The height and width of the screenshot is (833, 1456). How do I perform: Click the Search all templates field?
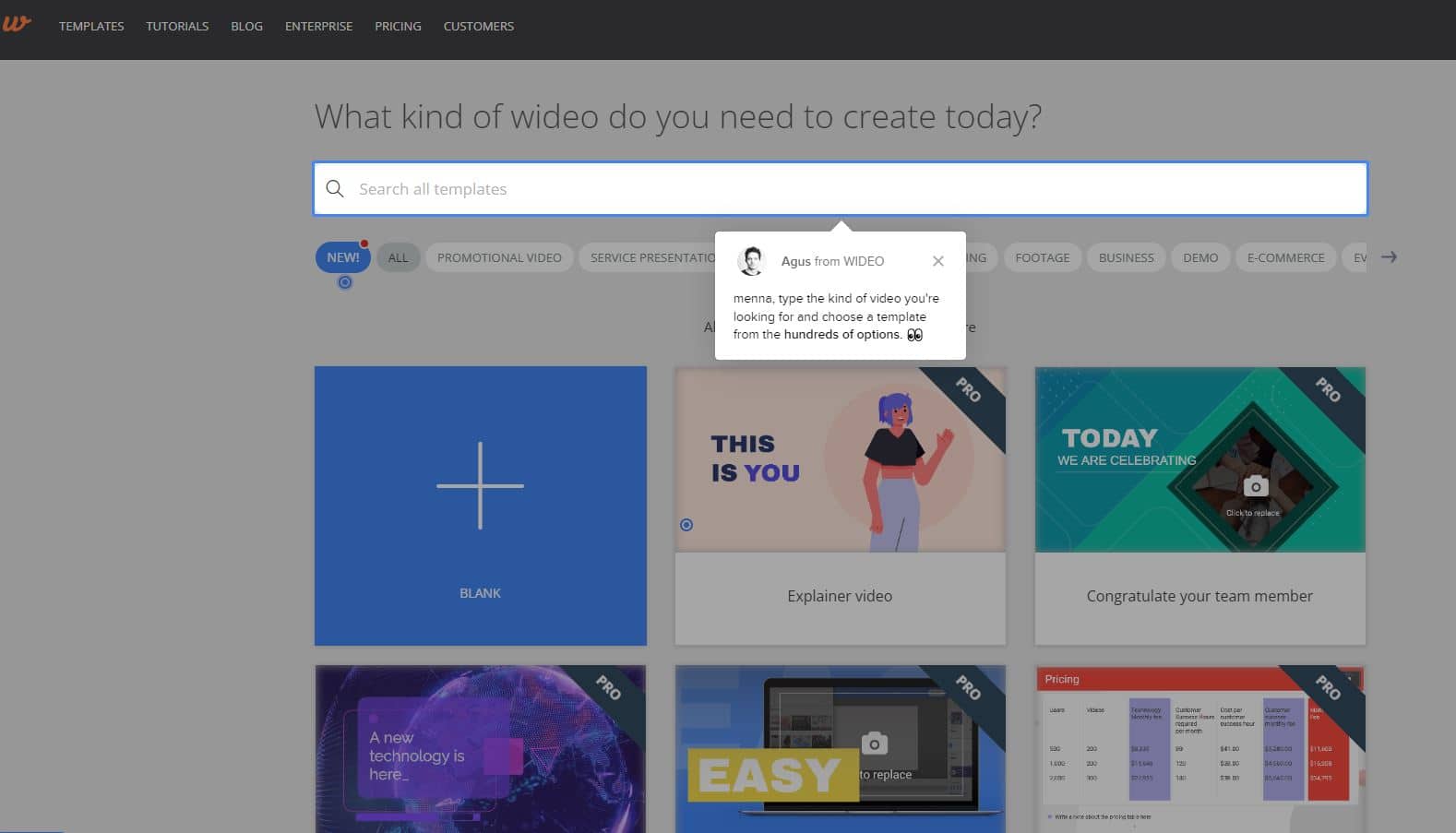840,189
